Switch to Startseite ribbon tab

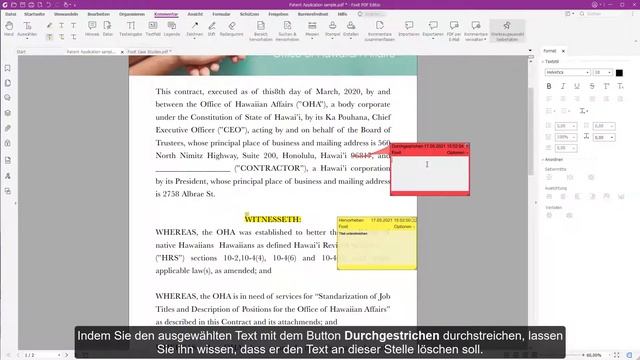coord(35,14)
